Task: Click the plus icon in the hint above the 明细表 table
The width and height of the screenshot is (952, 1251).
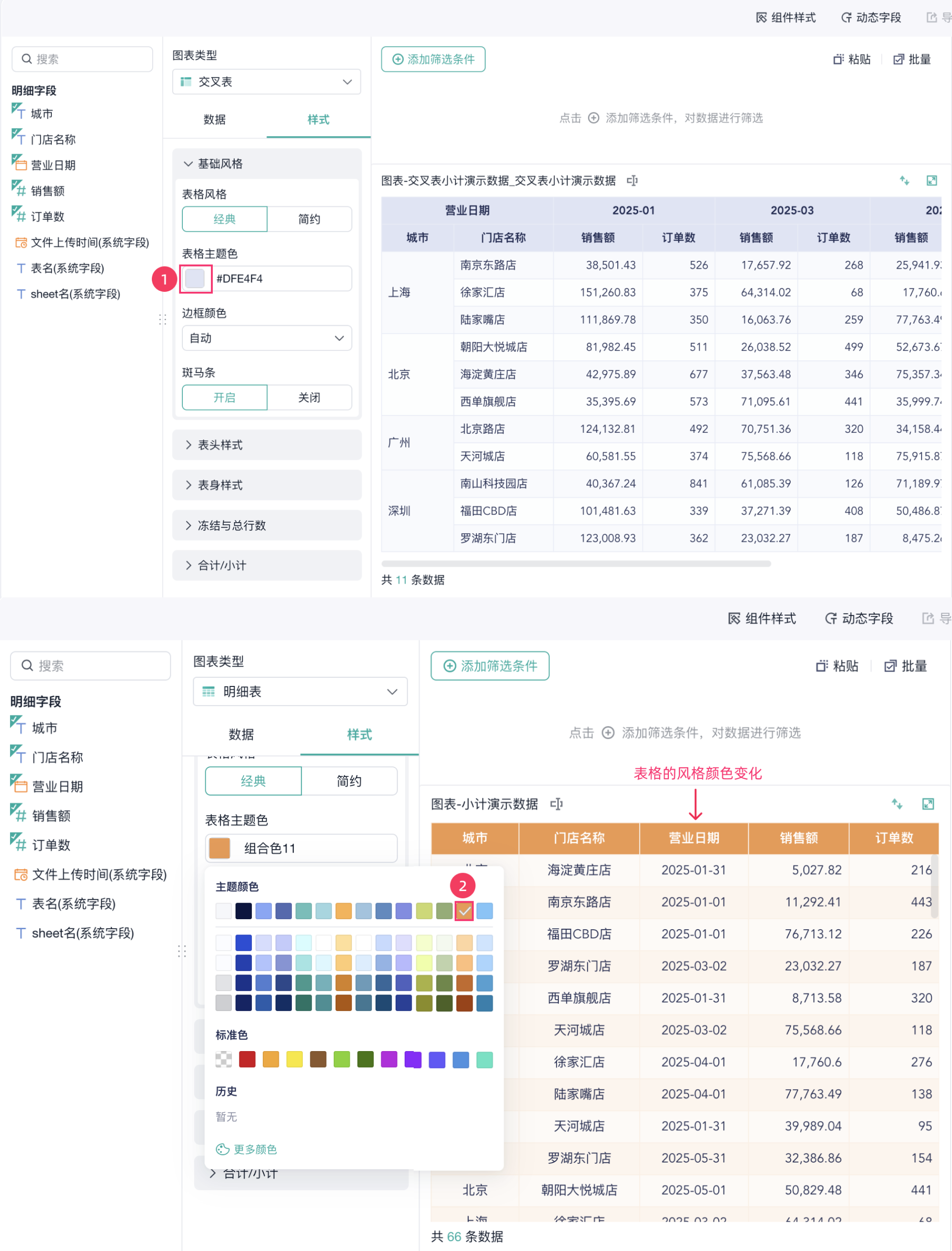Action: point(608,733)
